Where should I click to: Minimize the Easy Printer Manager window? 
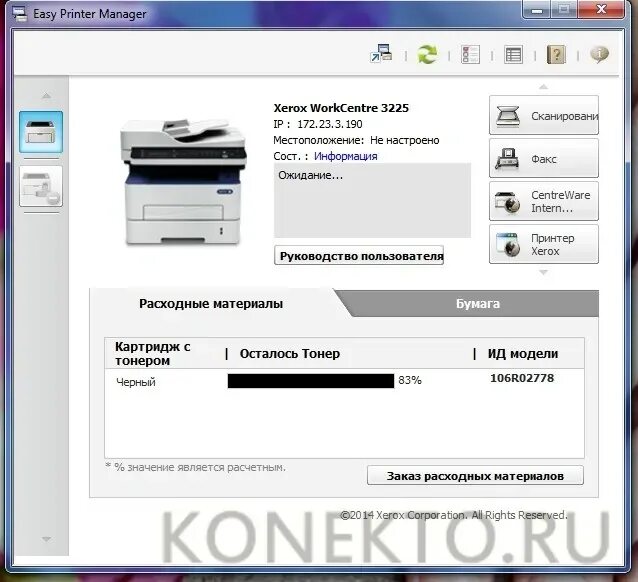click(537, 9)
